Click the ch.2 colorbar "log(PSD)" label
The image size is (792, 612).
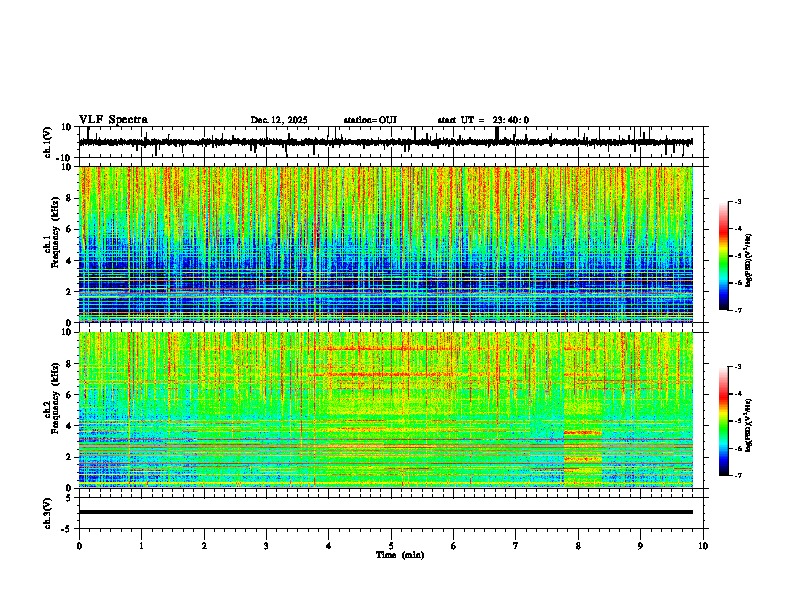point(749,425)
